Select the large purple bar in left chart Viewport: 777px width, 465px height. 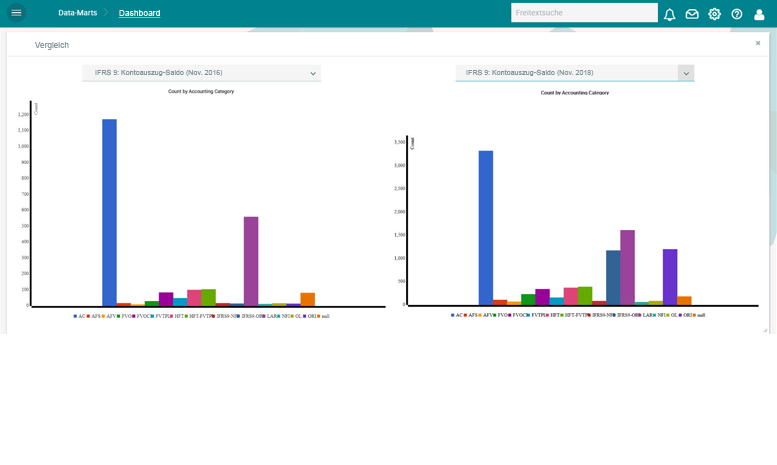click(251, 260)
